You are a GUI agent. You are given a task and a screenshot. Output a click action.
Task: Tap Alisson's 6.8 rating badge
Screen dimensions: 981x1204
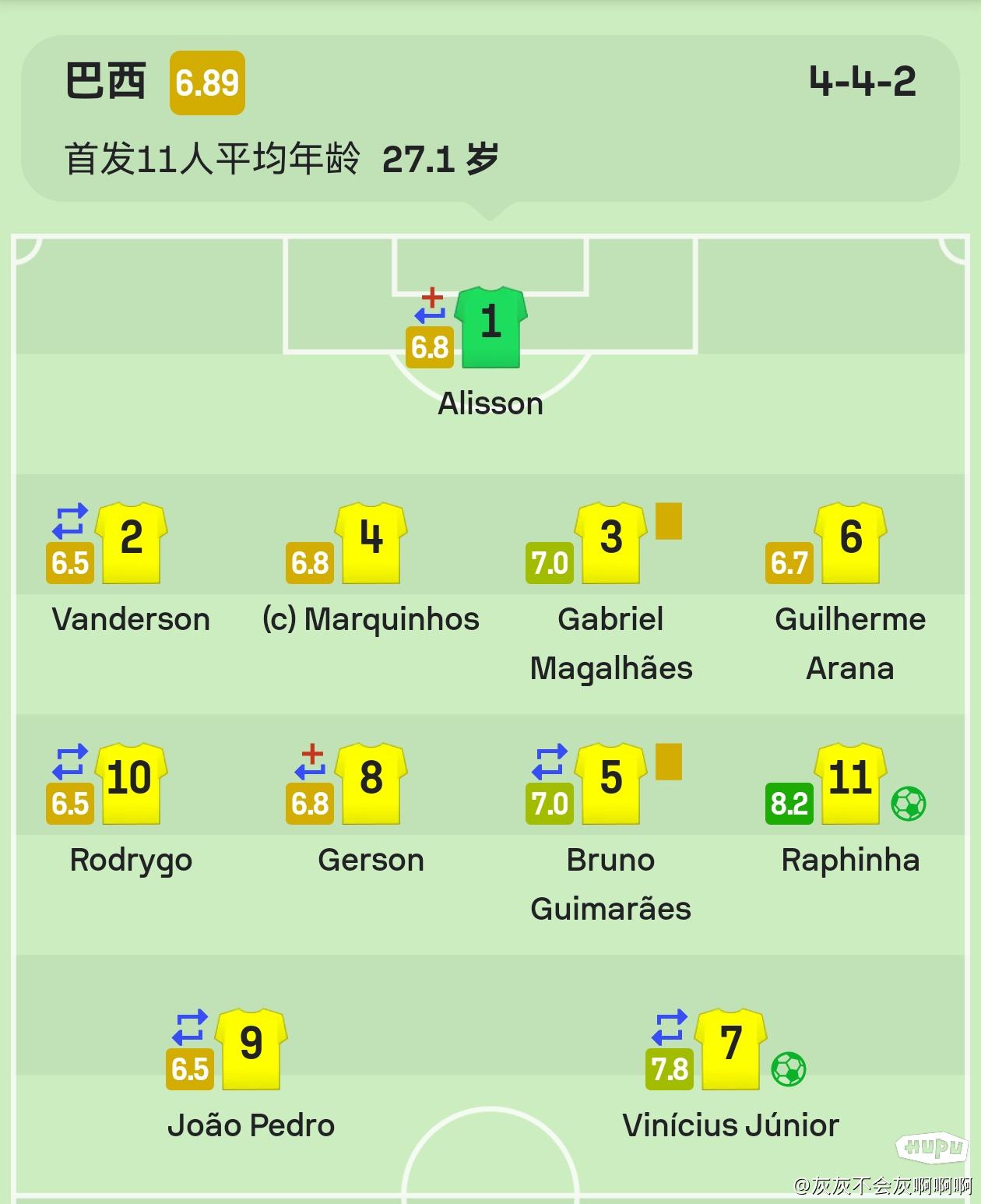pyautogui.click(x=430, y=347)
